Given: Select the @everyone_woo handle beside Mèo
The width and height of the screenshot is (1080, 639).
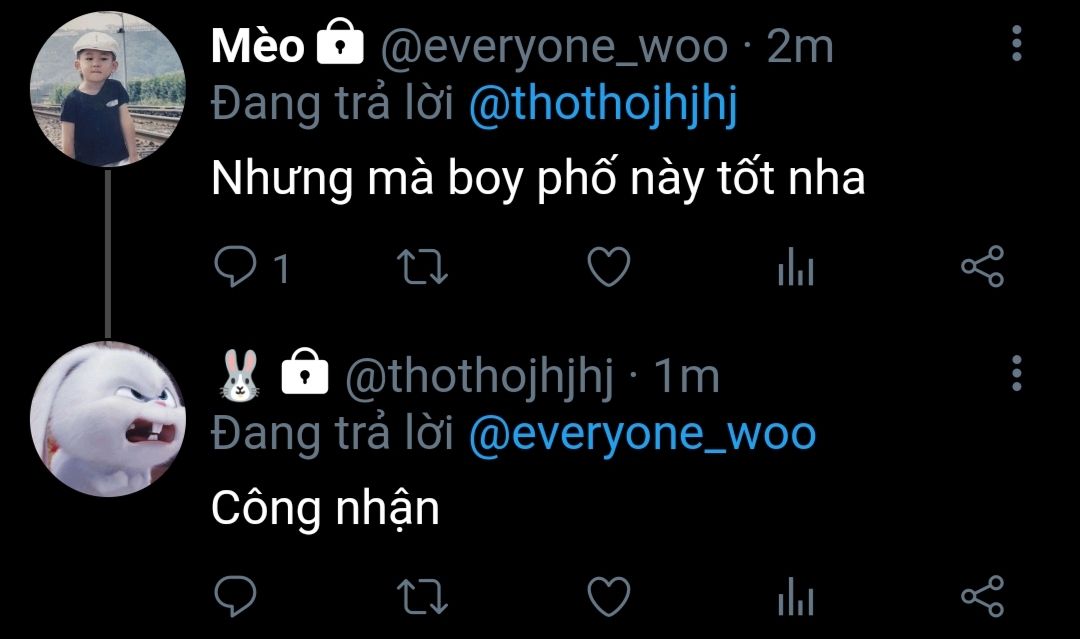Looking at the screenshot, I should 554,48.
